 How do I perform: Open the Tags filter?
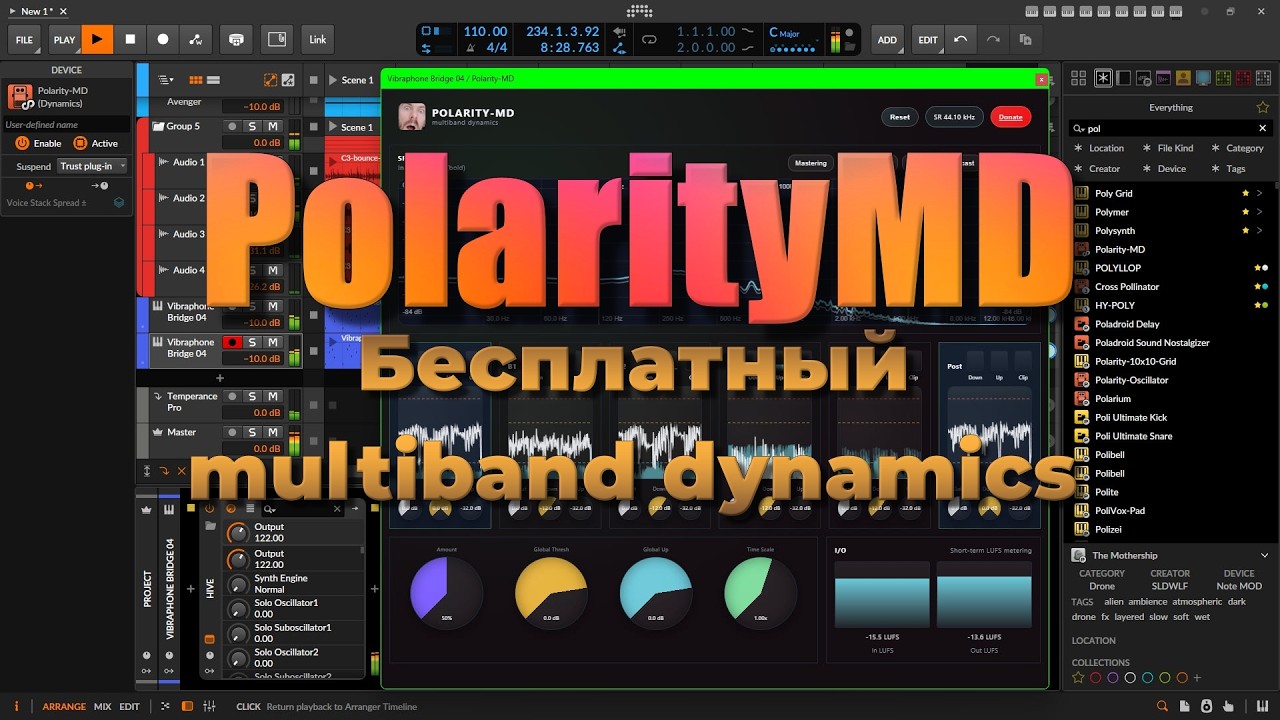[x=1228, y=169]
